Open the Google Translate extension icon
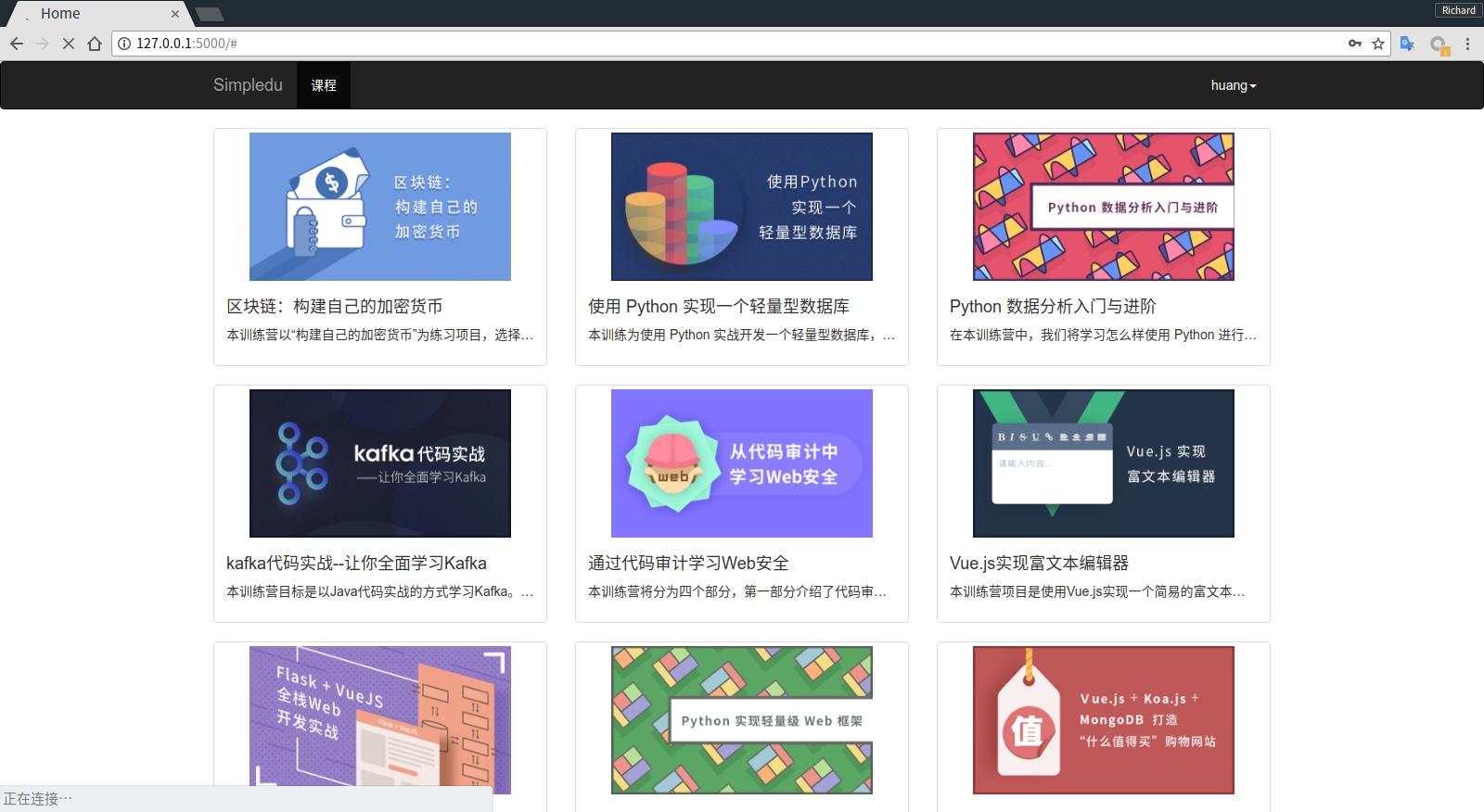 [x=1408, y=44]
